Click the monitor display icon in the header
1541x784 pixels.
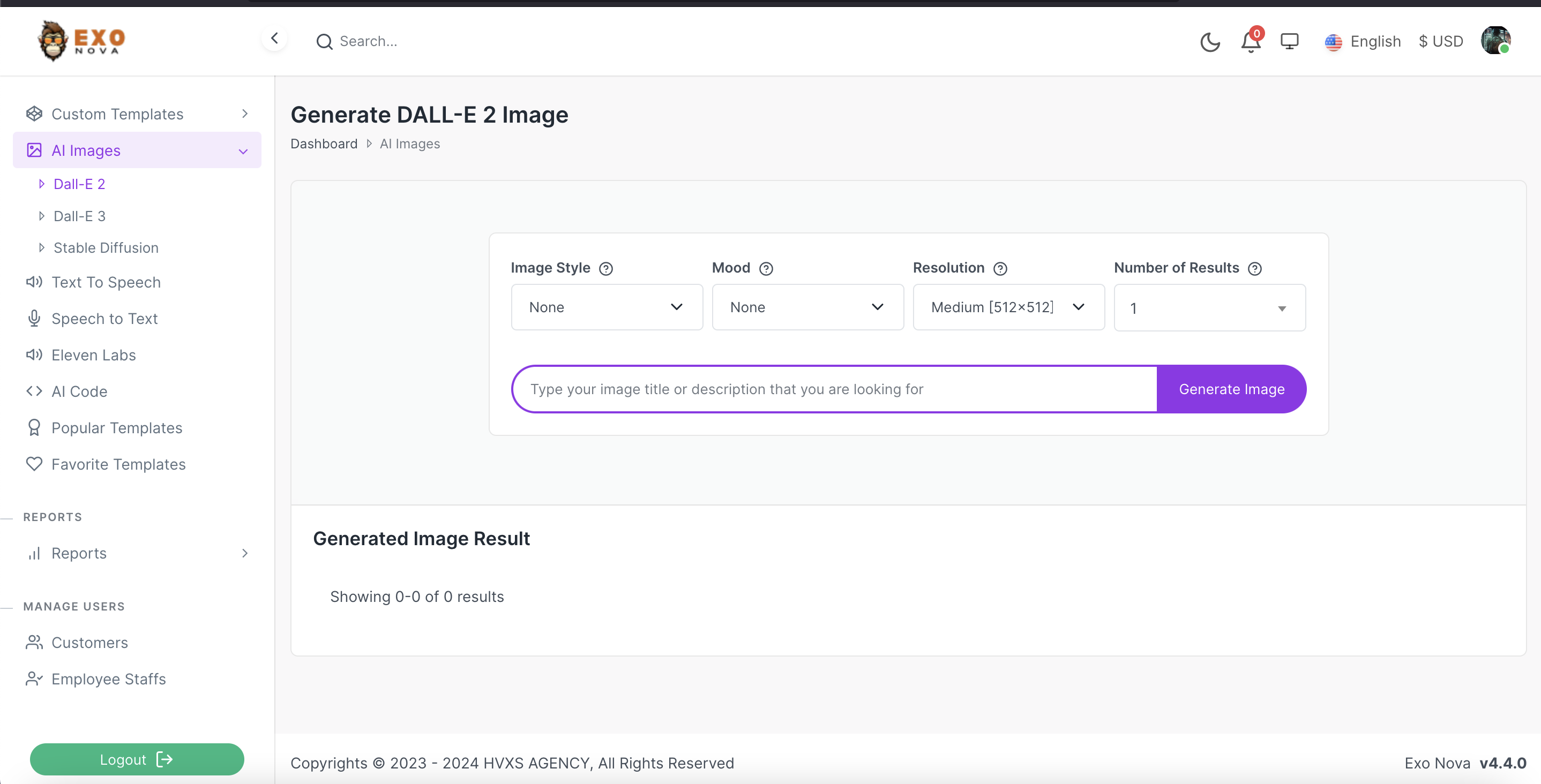click(1289, 42)
